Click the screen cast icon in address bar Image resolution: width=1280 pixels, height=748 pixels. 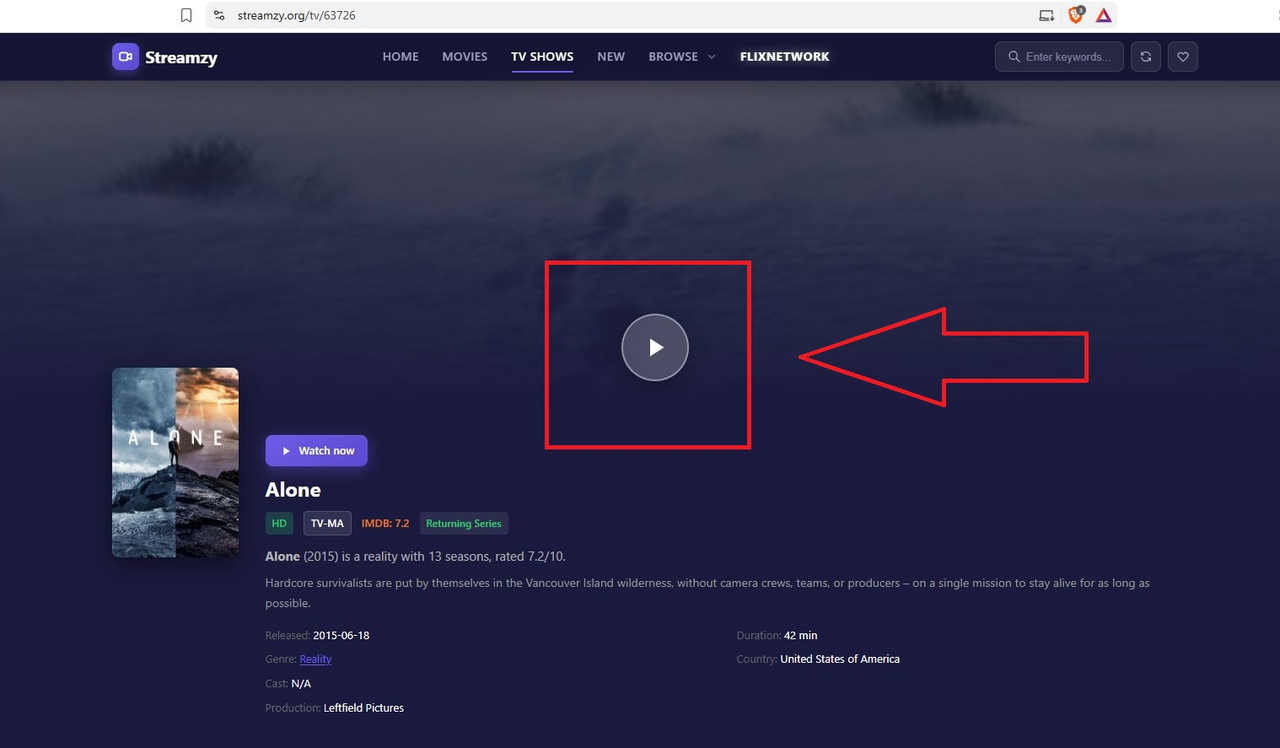[x=1047, y=15]
